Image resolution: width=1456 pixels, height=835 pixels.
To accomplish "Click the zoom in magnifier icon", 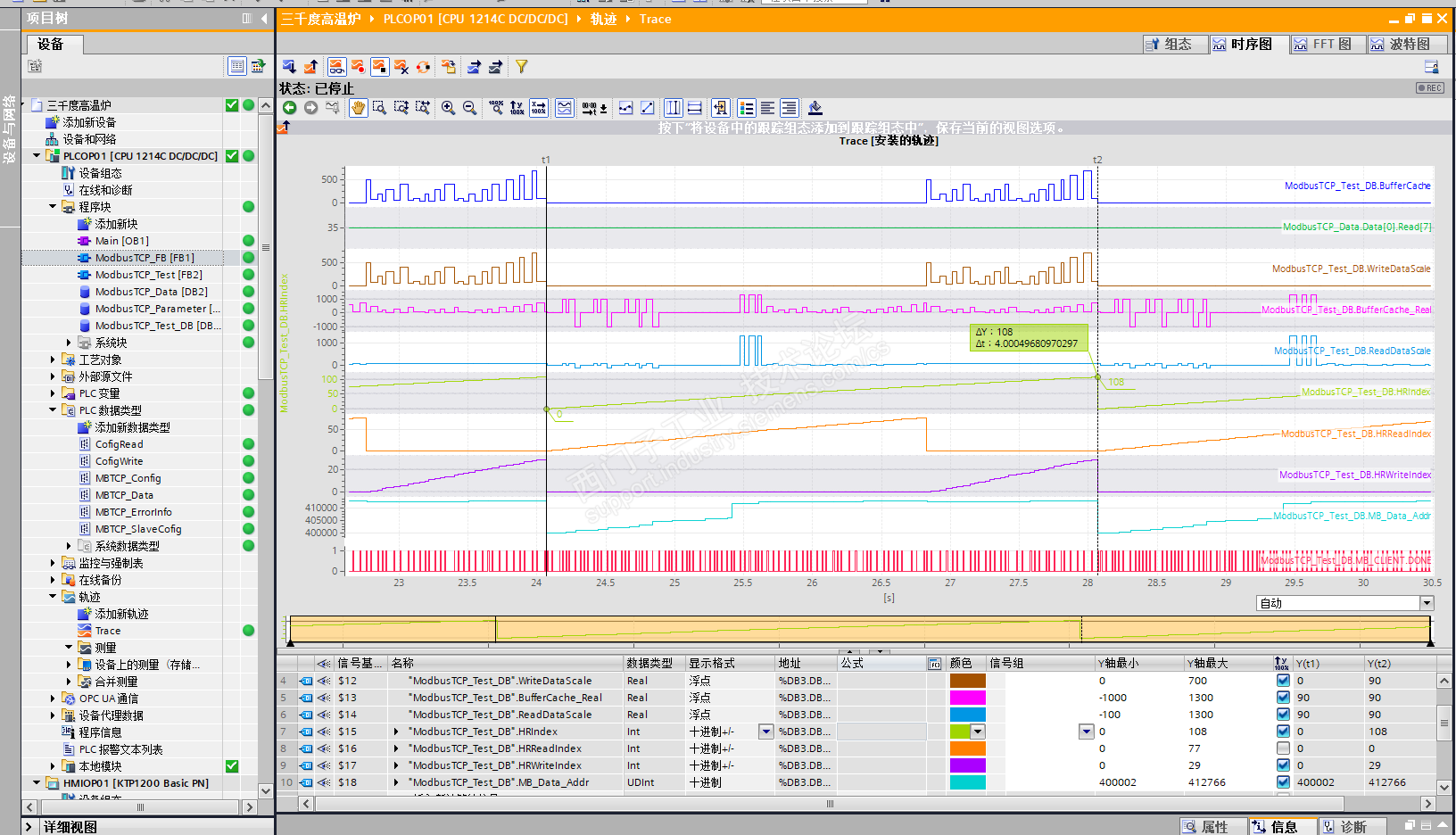I will click(x=448, y=108).
